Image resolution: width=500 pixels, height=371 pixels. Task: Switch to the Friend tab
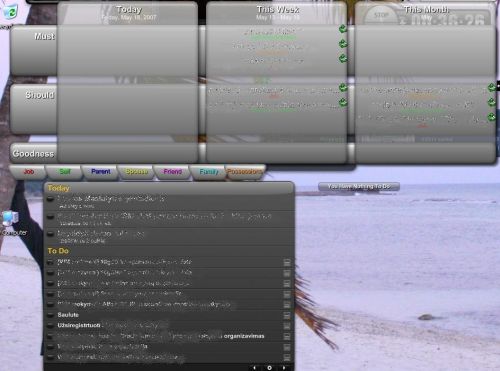pos(173,172)
